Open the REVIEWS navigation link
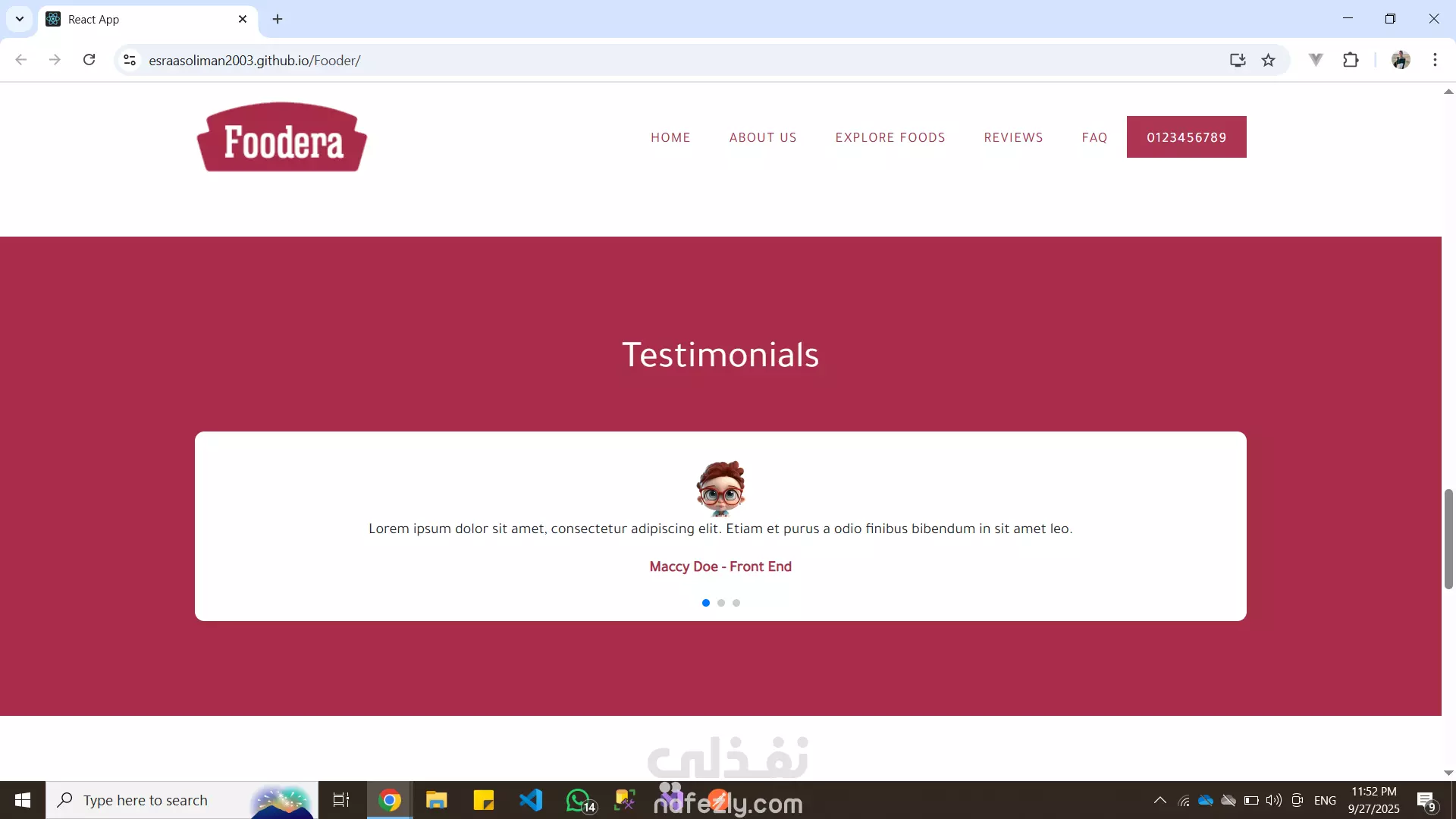The height and width of the screenshot is (819, 1456). pos(1013,137)
